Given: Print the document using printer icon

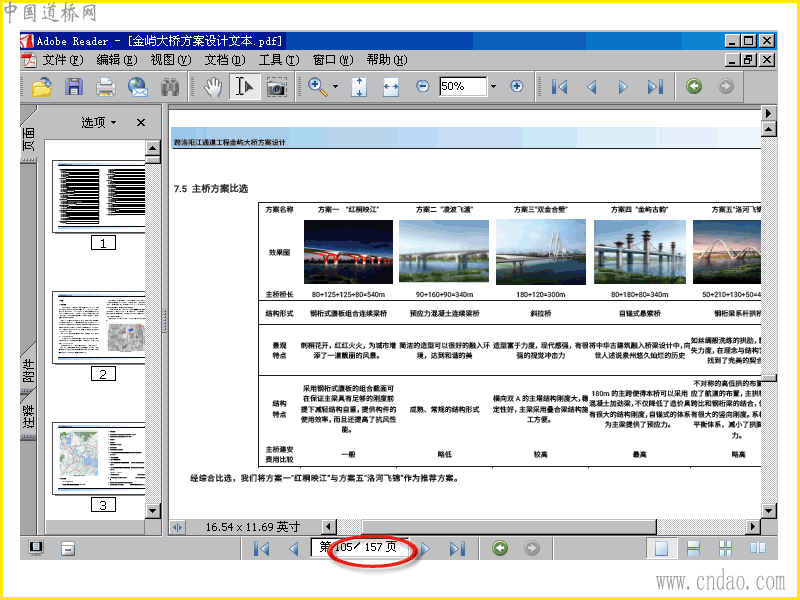Looking at the screenshot, I should 106,87.
